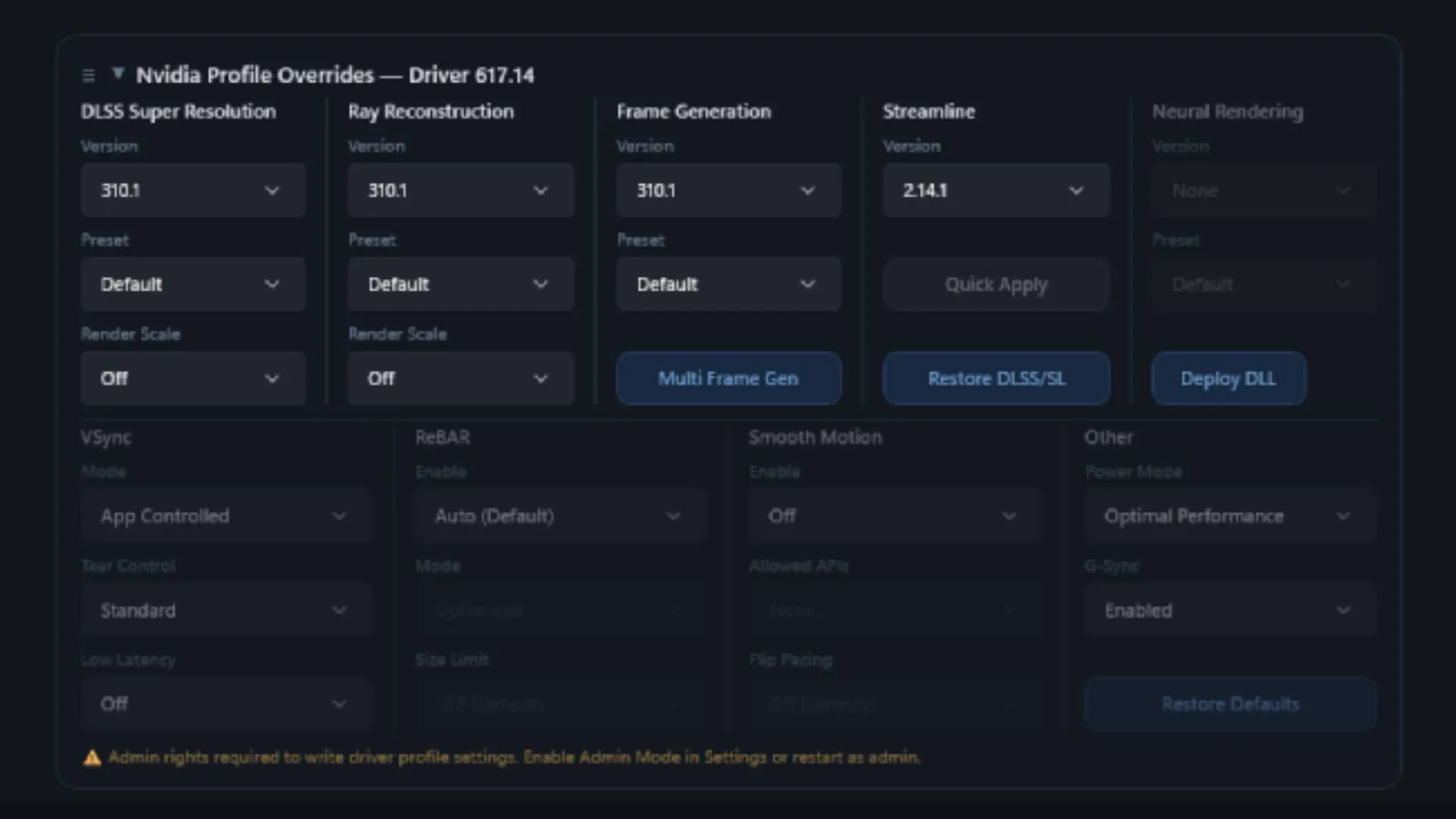This screenshot has width=1456, height=819.
Task: Click the Multi Frame Gen button
Action: pos(728,378)
